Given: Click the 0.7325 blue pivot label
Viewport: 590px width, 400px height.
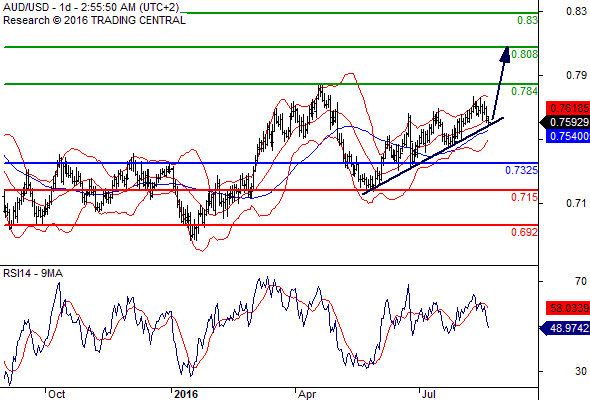Looking at the screenshot, I should coord(522,170).
